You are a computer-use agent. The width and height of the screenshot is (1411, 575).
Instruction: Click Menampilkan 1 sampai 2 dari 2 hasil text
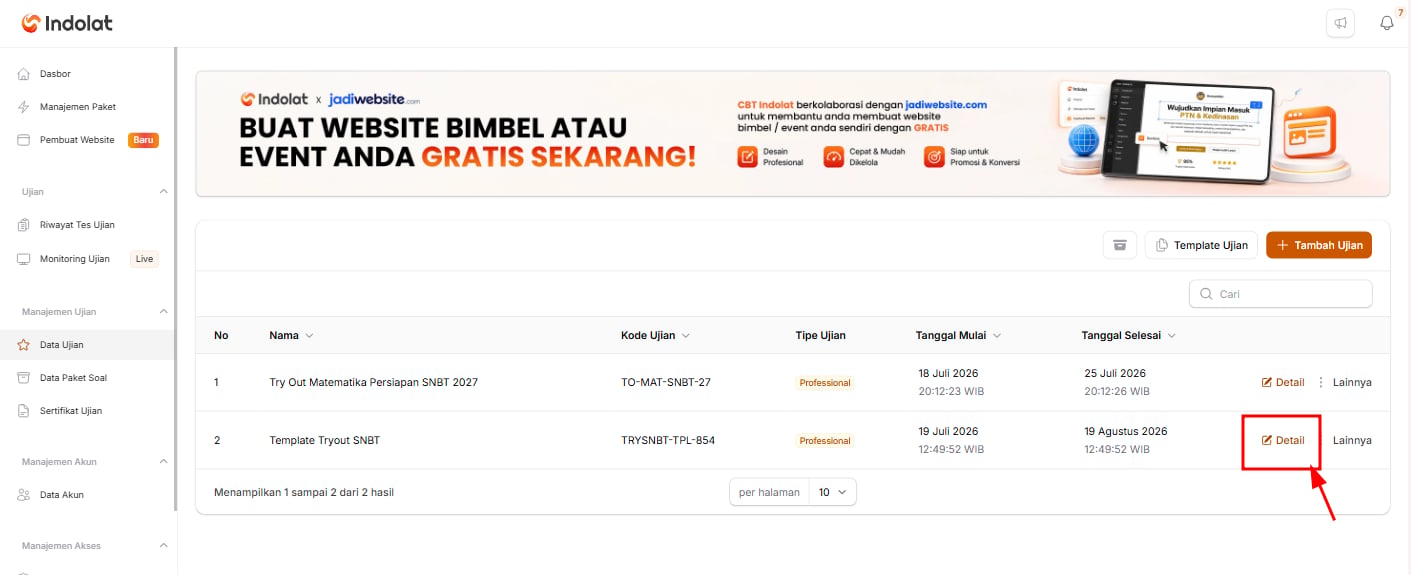coord(304,492)
